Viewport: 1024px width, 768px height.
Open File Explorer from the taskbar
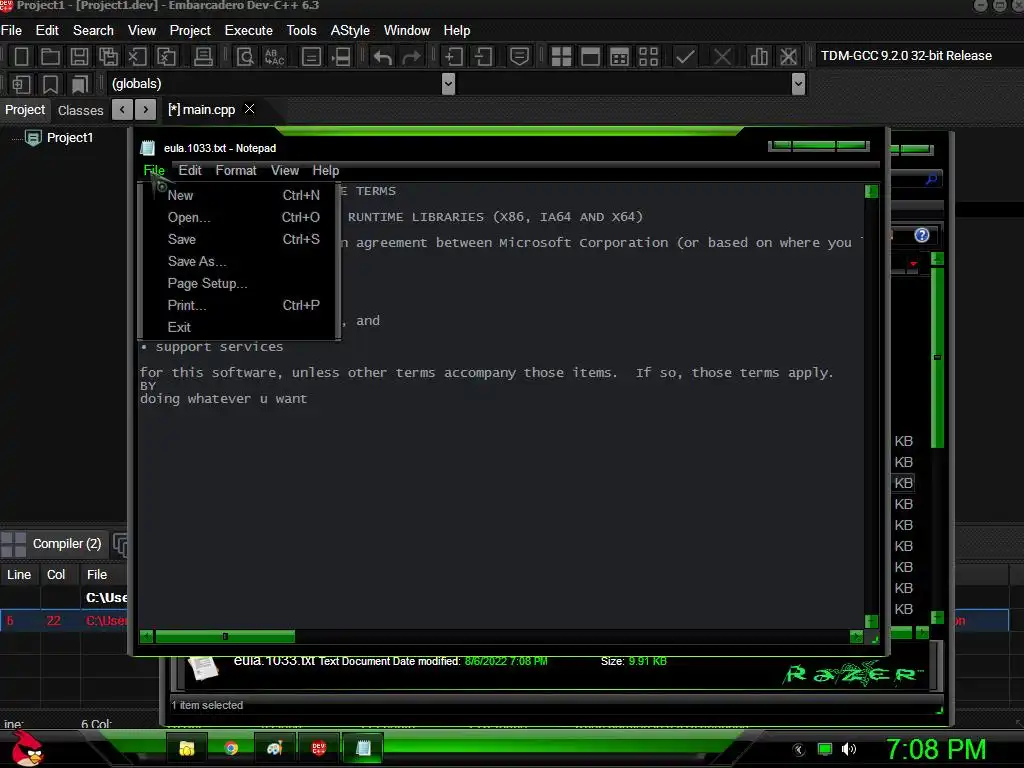(187, 748)
